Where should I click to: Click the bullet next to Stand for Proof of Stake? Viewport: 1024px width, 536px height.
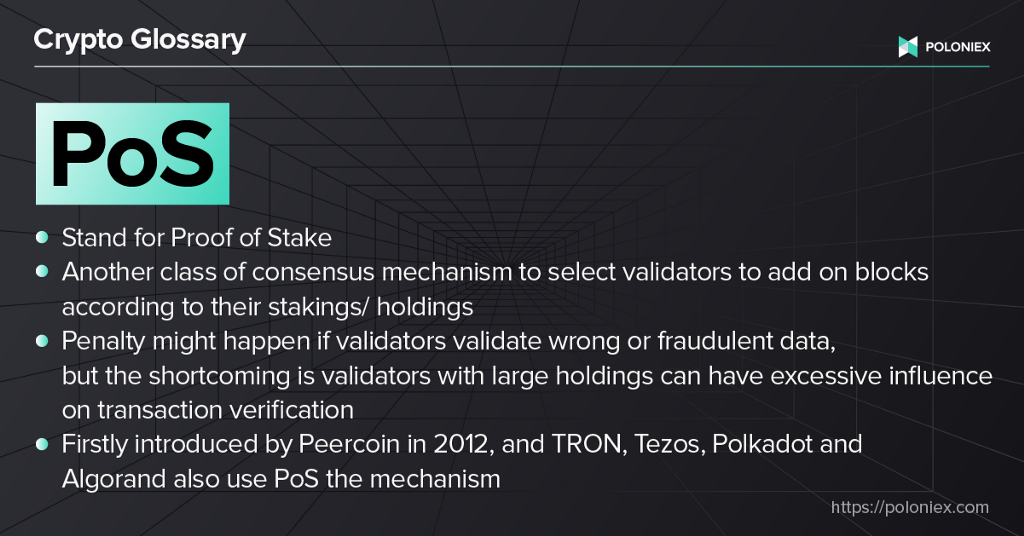coord(42,237)
